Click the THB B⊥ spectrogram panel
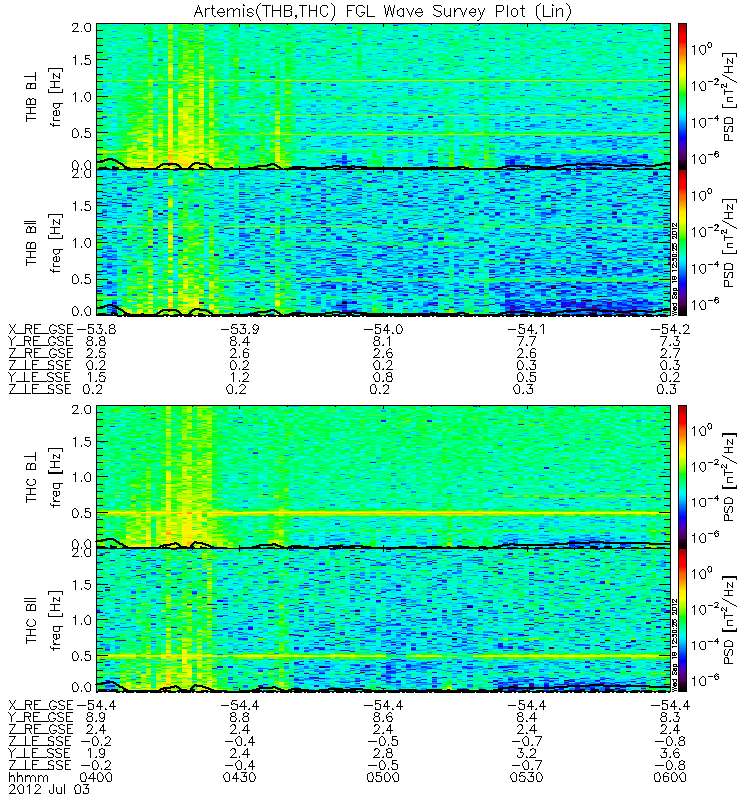The image size is (750, 800). [384, 96]
